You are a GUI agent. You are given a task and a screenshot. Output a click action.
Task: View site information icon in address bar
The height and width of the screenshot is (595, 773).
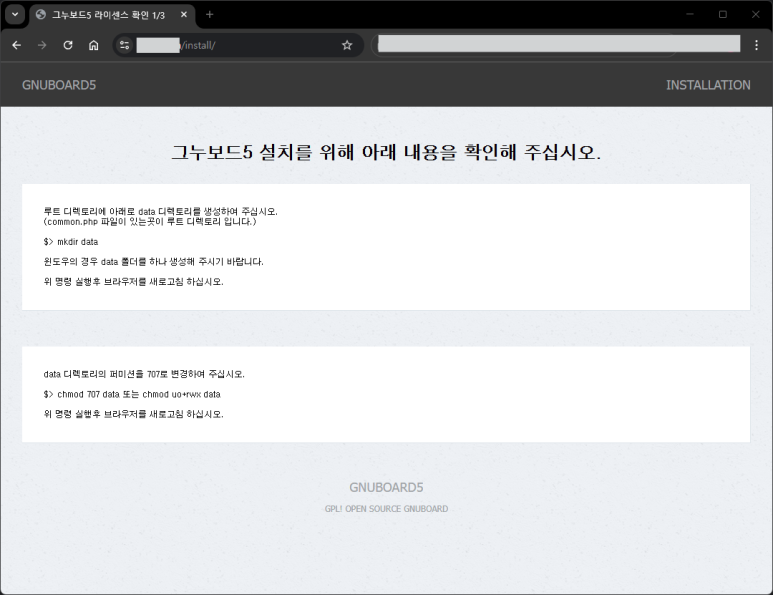tap(124, 45)
